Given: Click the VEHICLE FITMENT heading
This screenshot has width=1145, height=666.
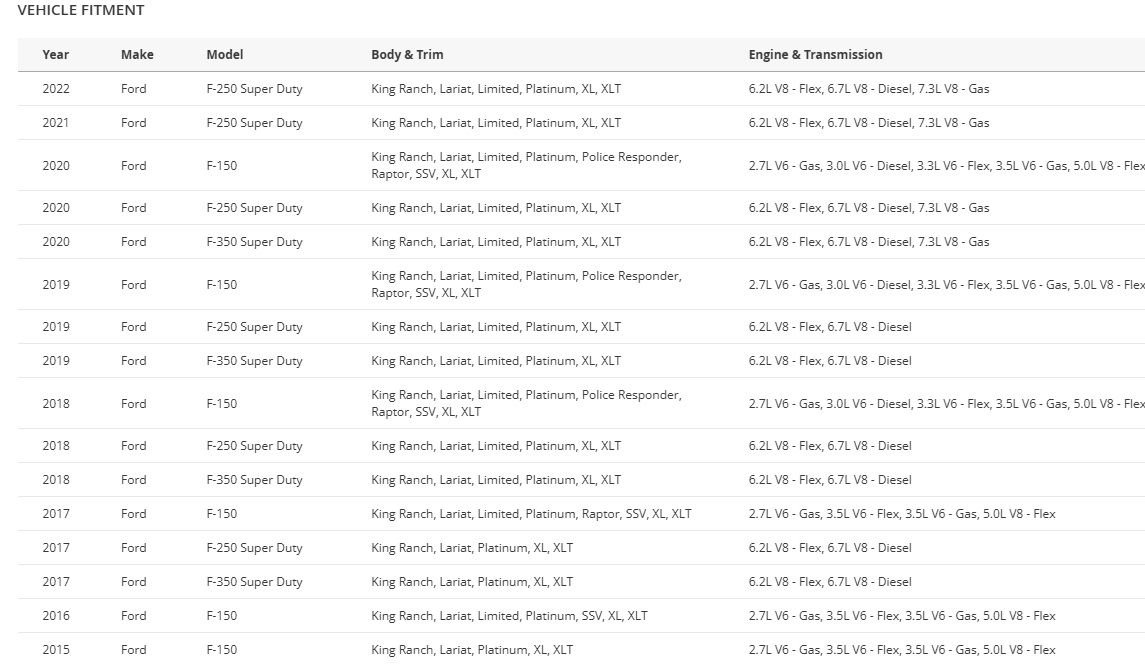Looking at the screenshot, I should click(81, 10).
